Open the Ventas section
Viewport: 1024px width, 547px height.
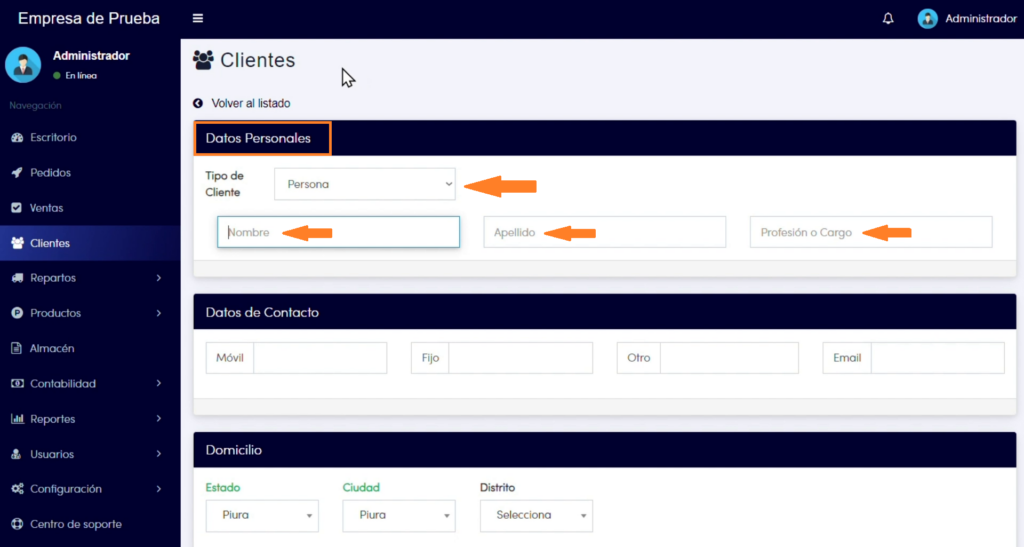[90, 208]
